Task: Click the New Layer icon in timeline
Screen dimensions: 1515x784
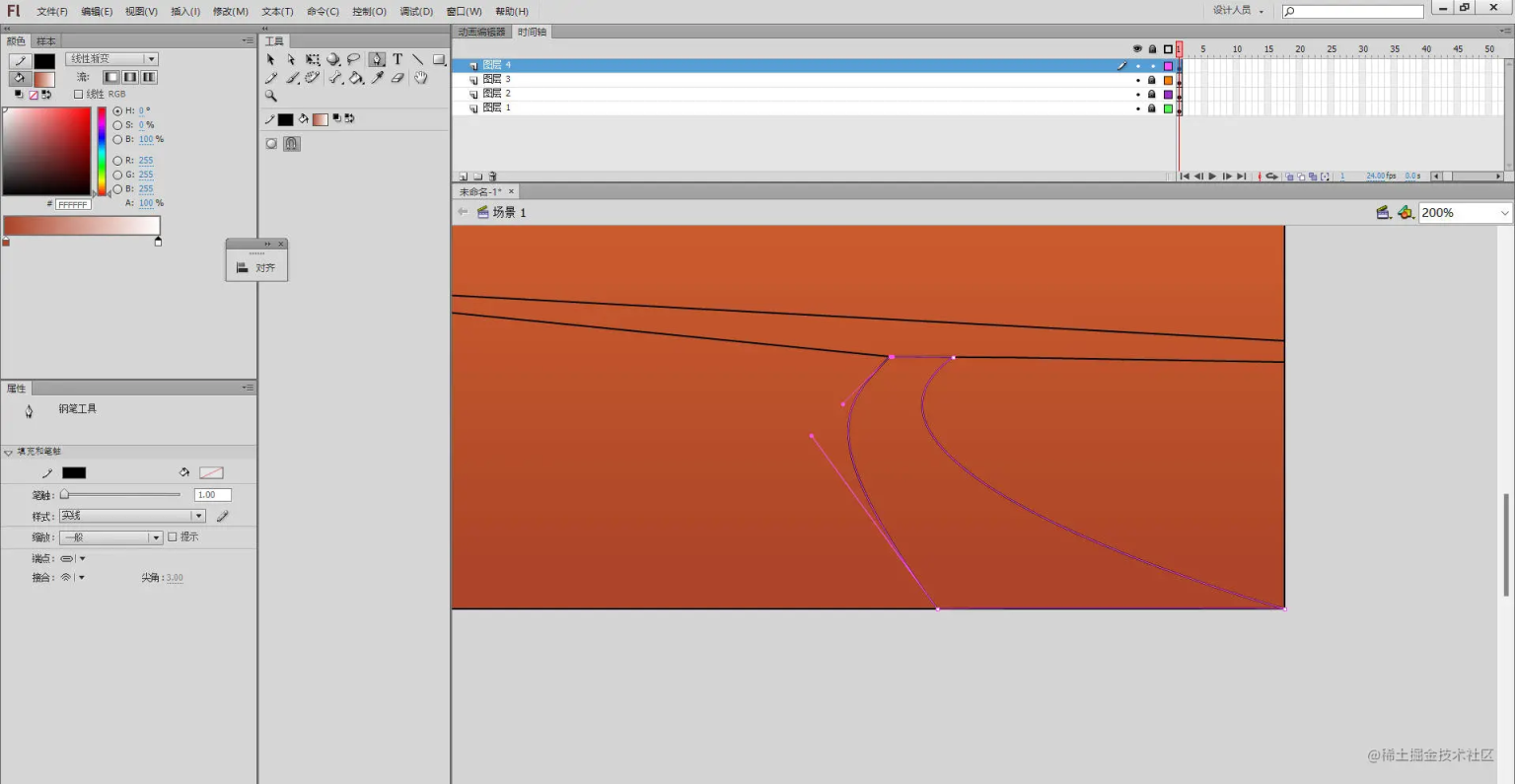Action: (x=463, y=177)
